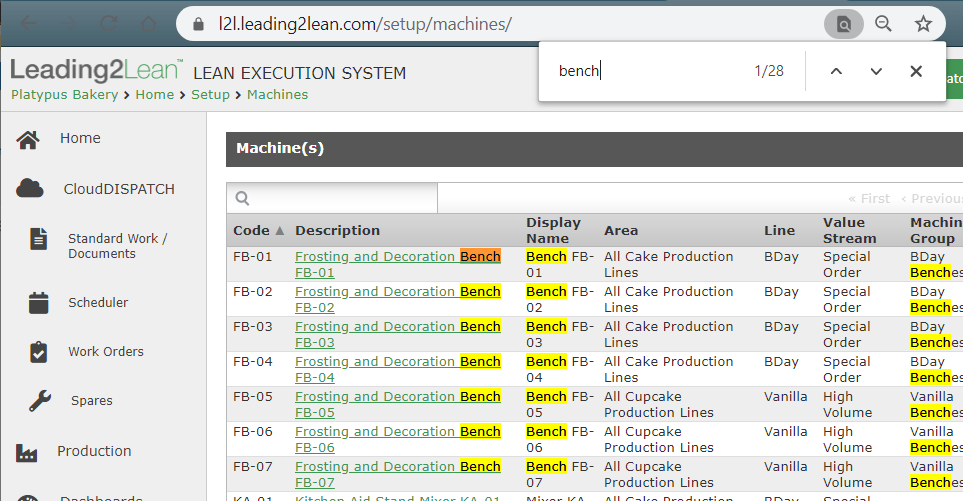Select Home in sidebar menu

(80, 138)
